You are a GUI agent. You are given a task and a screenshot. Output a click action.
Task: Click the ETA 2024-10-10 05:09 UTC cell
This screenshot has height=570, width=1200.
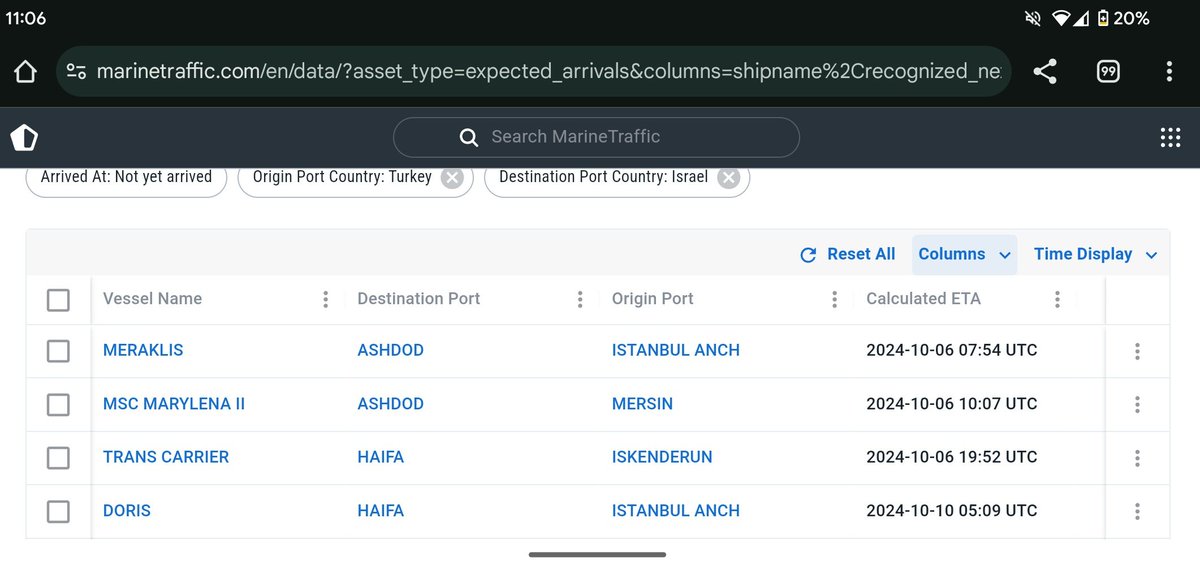pos(952,511)
